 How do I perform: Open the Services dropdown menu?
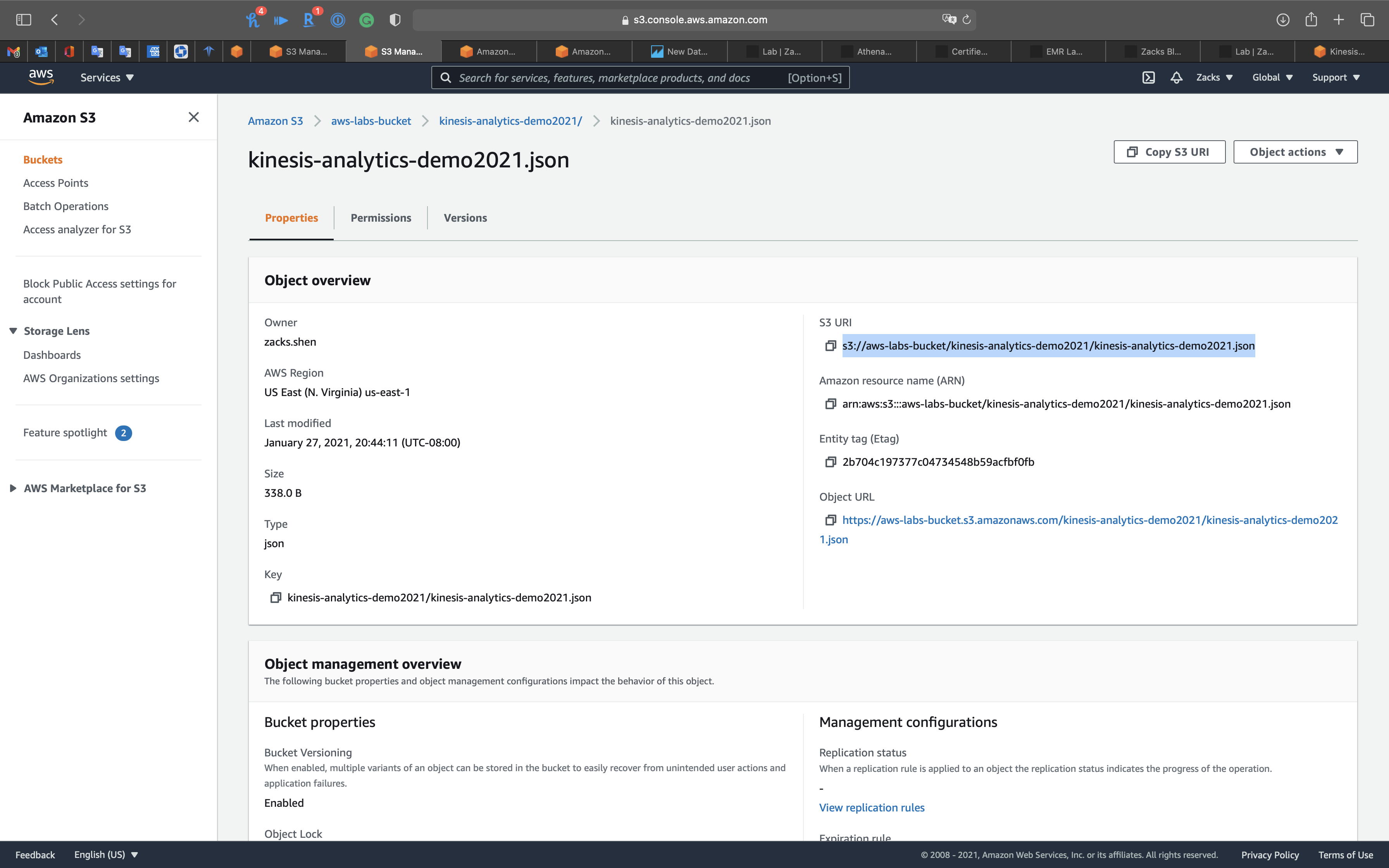pyautogui.click(x=107, y=77)
